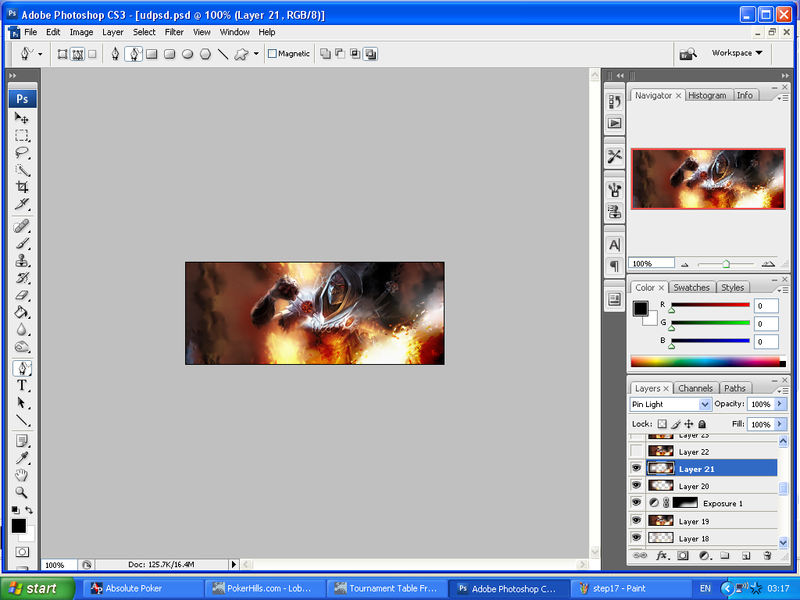Choose the Ellipse shape in options bar
Viewport: 800px width, 600px height.
pos(187,54)
